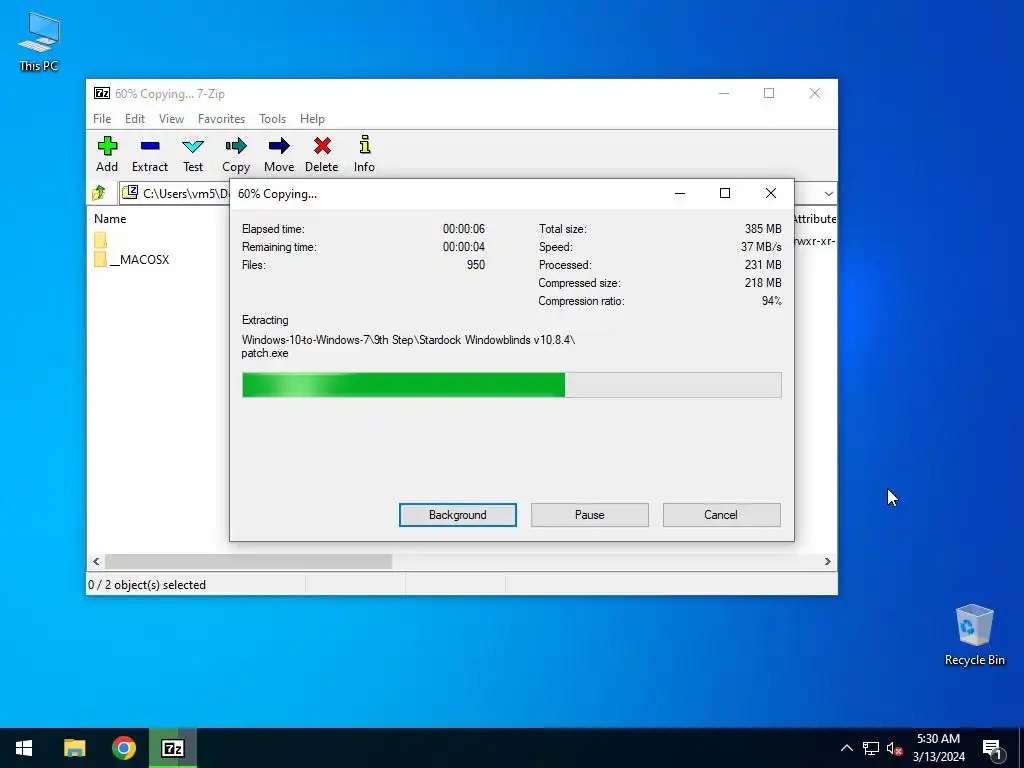1024x768 pixels.
Task: Click the 7-Zip taskbar icon
Action: click(x=172, y=748)
